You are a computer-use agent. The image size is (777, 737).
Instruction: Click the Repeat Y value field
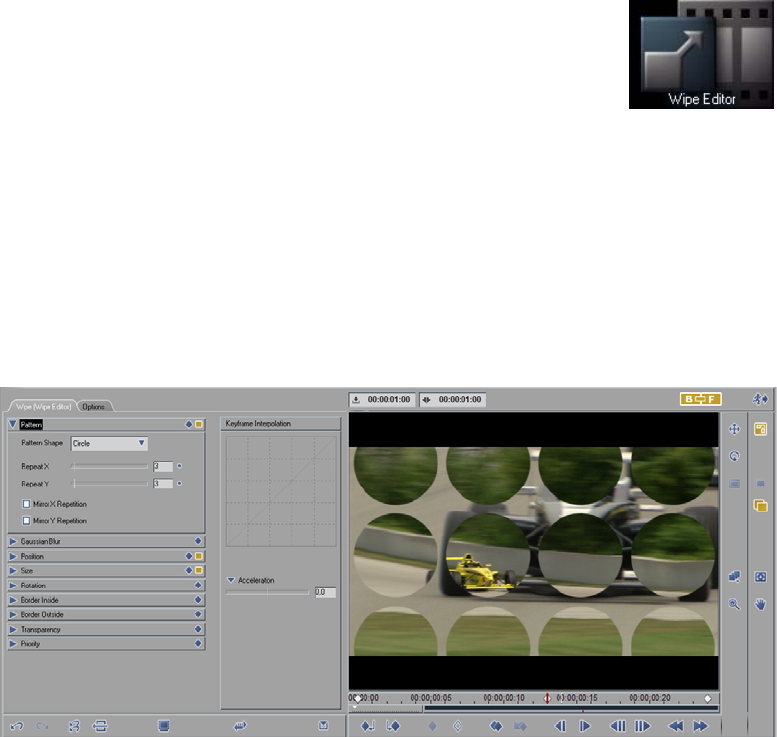click(x=163, y=484)
